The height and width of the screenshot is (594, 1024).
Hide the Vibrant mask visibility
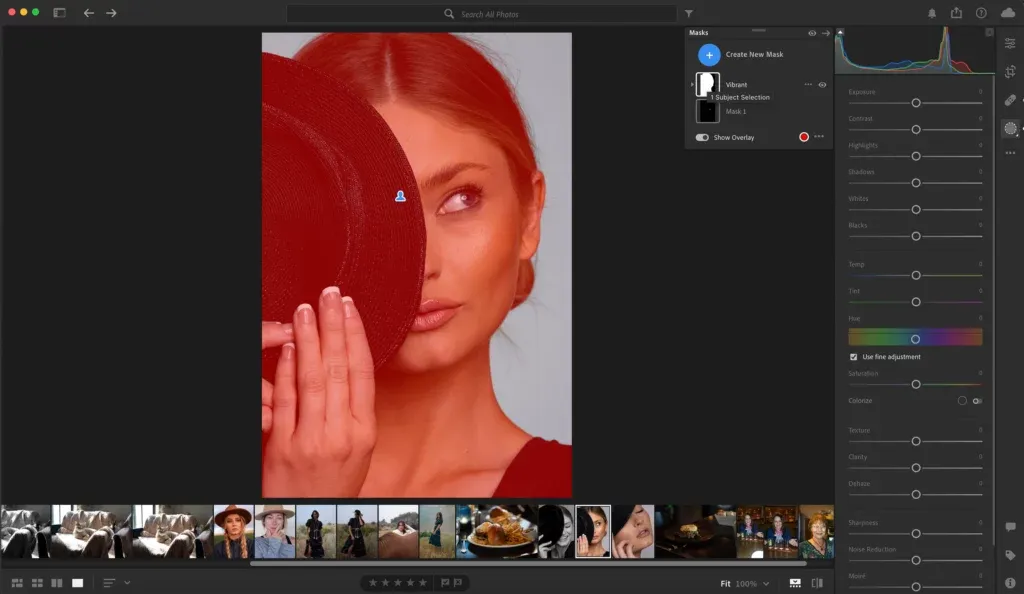pyautogui.click(x=822, y=85)
